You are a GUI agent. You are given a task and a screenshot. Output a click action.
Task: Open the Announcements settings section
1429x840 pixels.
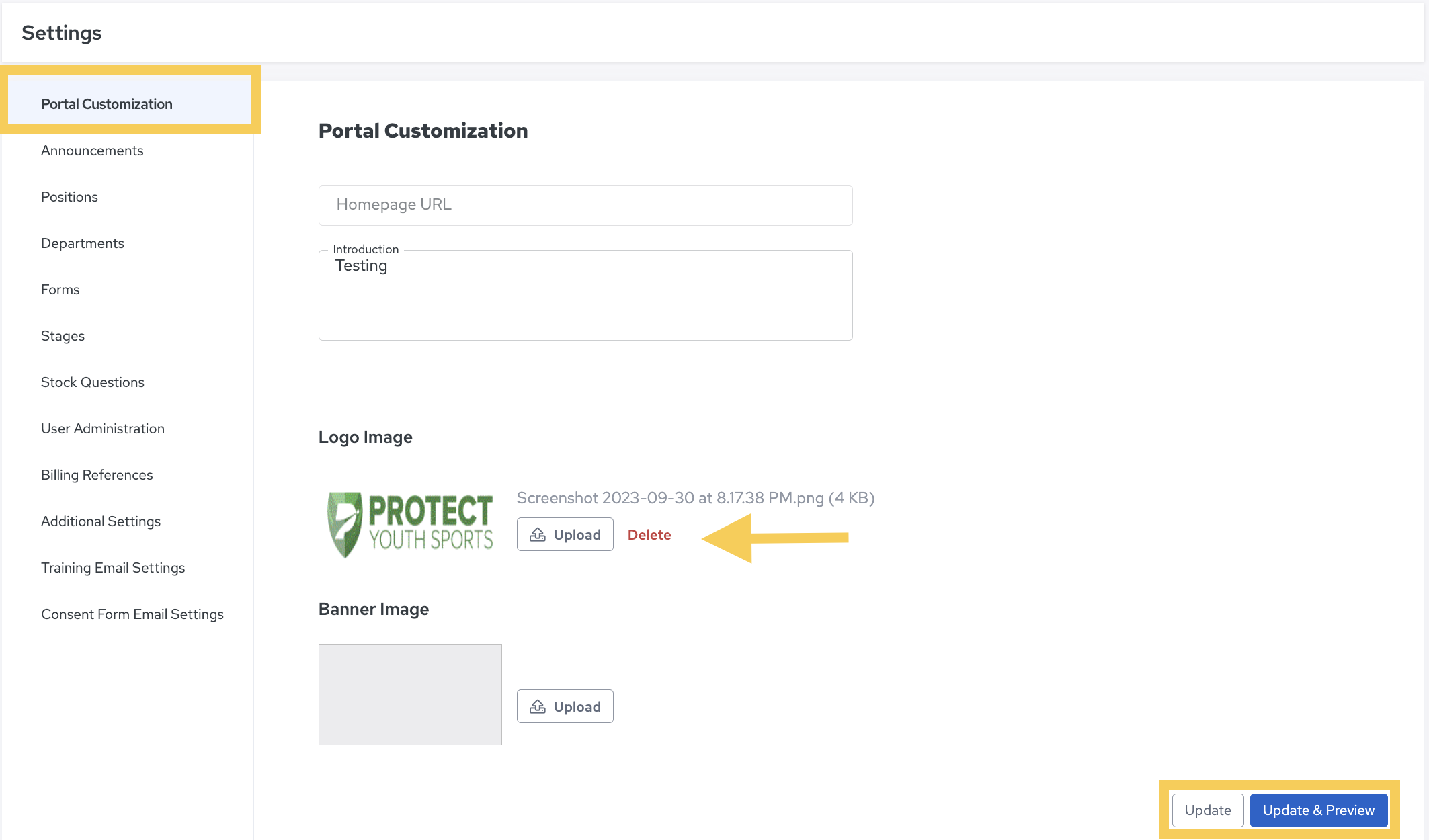point(92,151)
